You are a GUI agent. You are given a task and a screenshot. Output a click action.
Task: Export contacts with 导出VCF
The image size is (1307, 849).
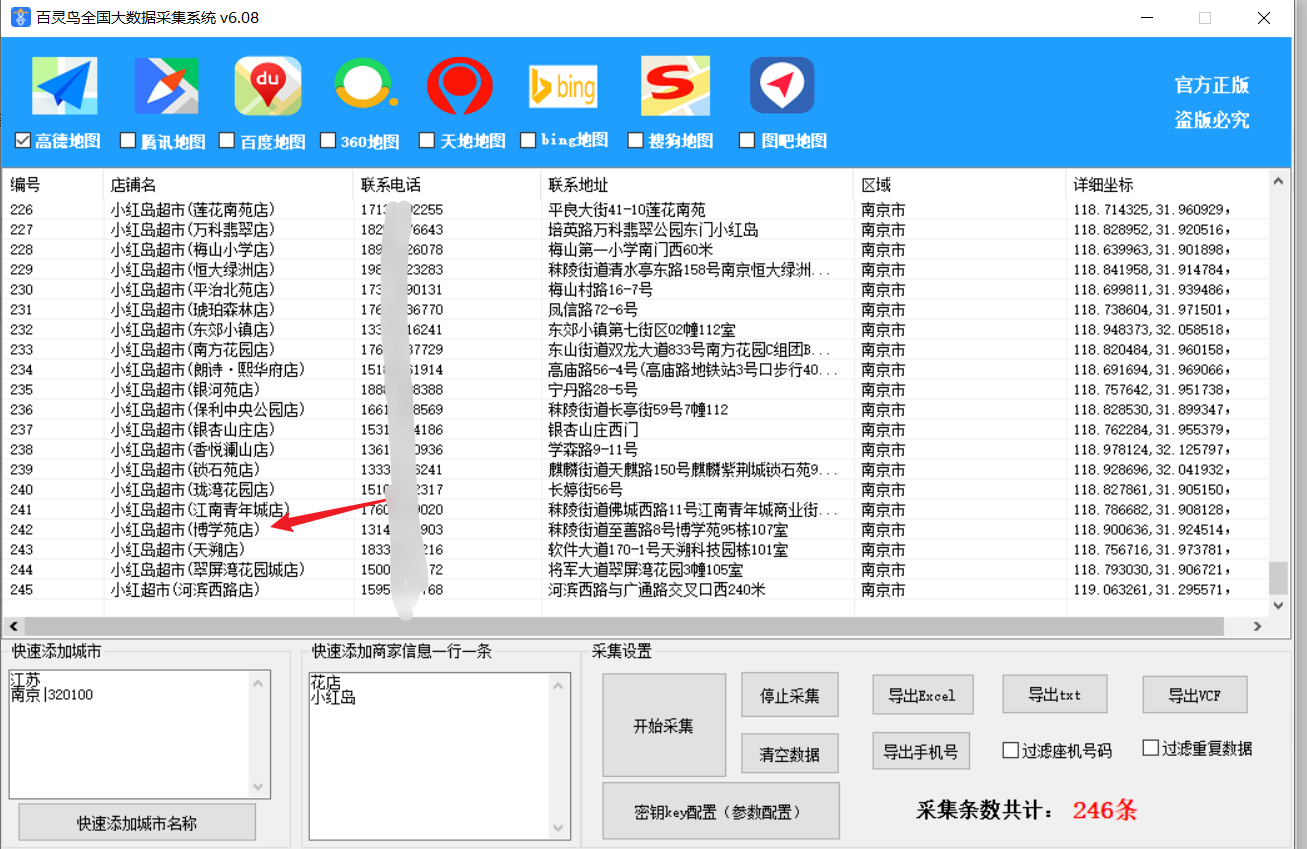click(x=1195, y=695)
